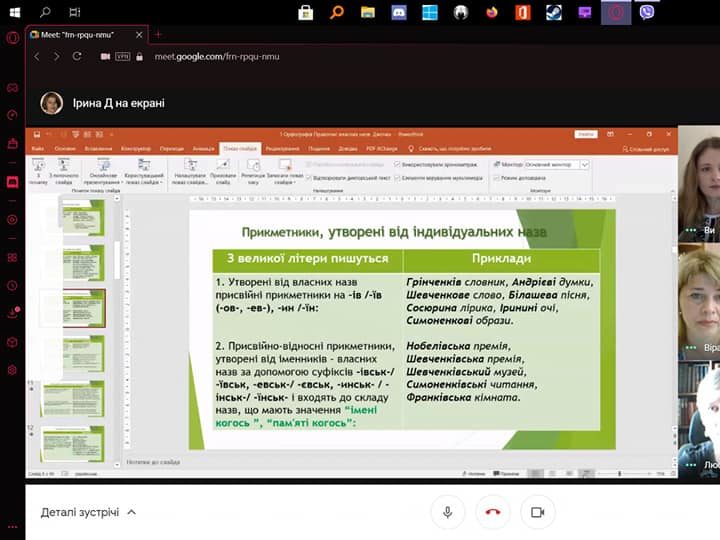Open the history clock icon in Opera sidebar
Viewport: 720px width, 540px height.
point(12,285)
